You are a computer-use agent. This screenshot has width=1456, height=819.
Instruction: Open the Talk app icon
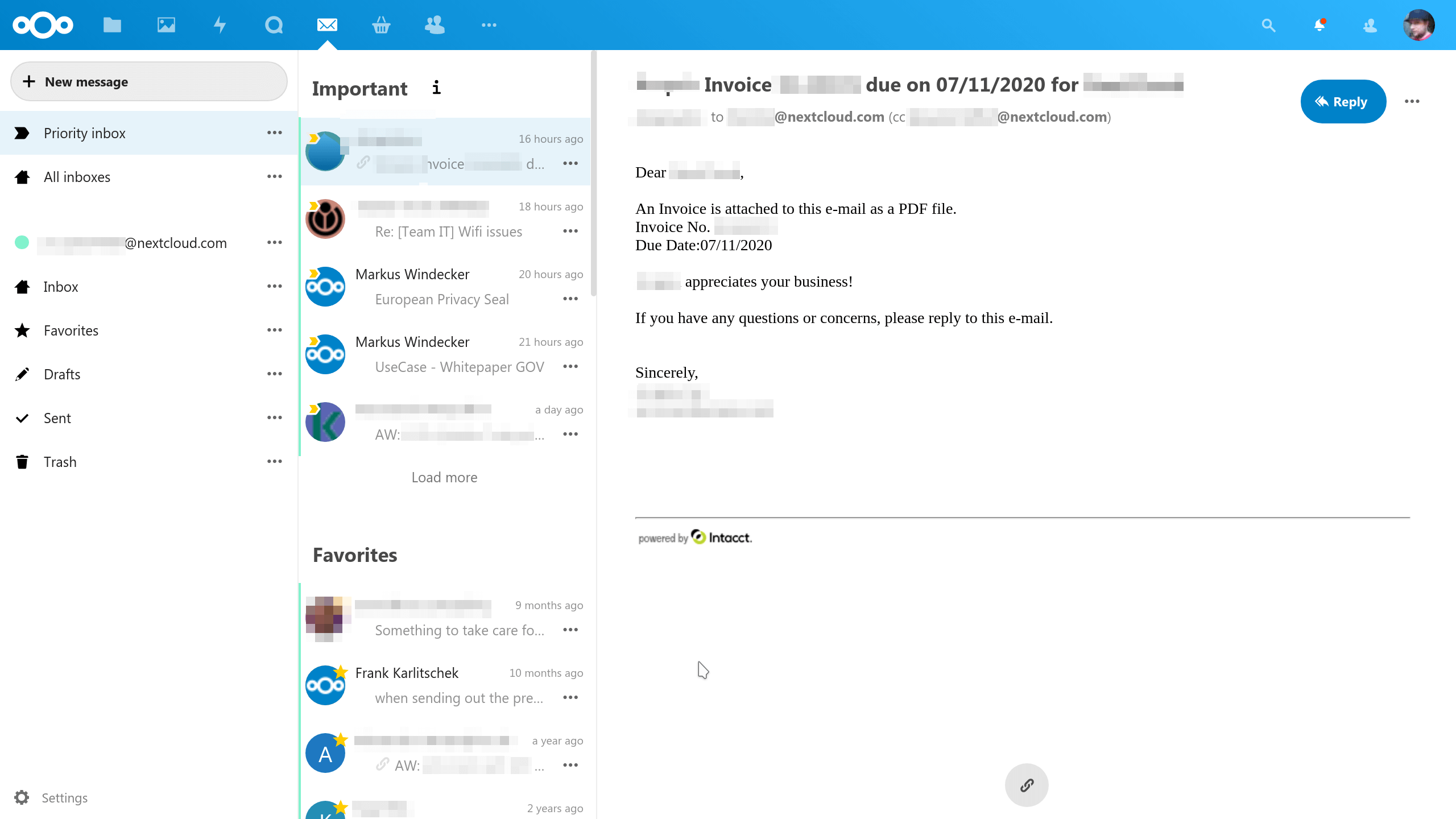(274, 25)
